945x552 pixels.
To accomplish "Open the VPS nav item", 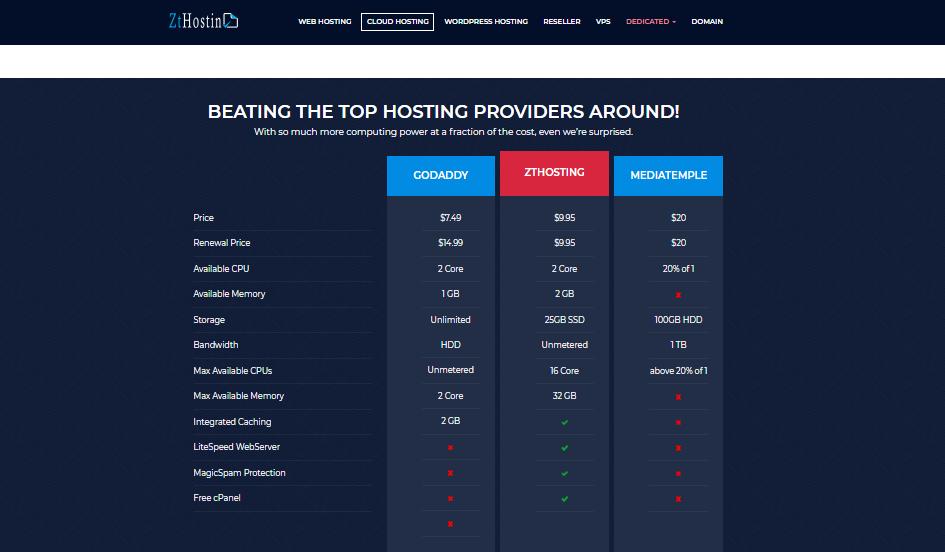I will point(603,22).
